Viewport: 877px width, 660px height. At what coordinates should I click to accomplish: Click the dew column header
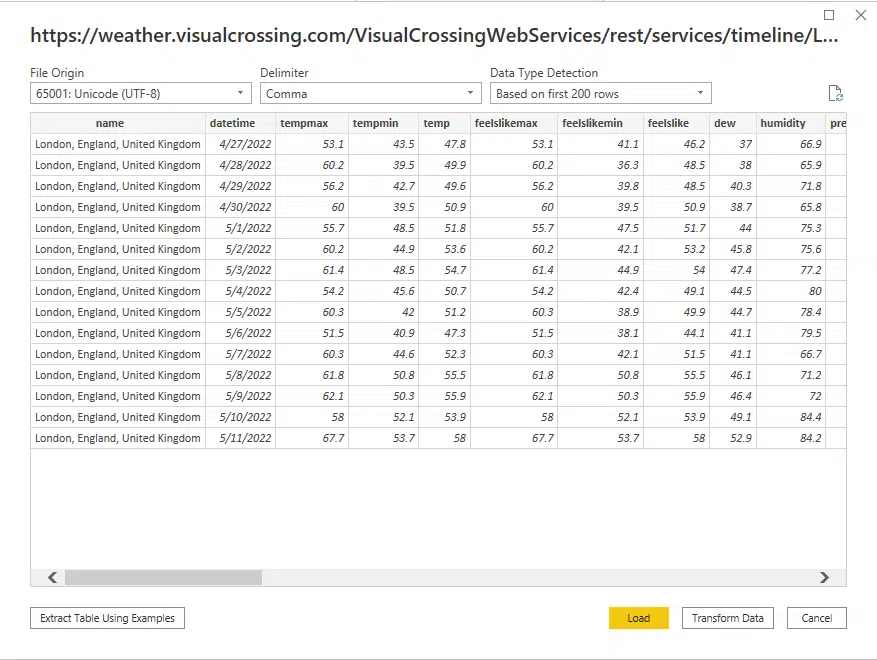coord(732,123)
